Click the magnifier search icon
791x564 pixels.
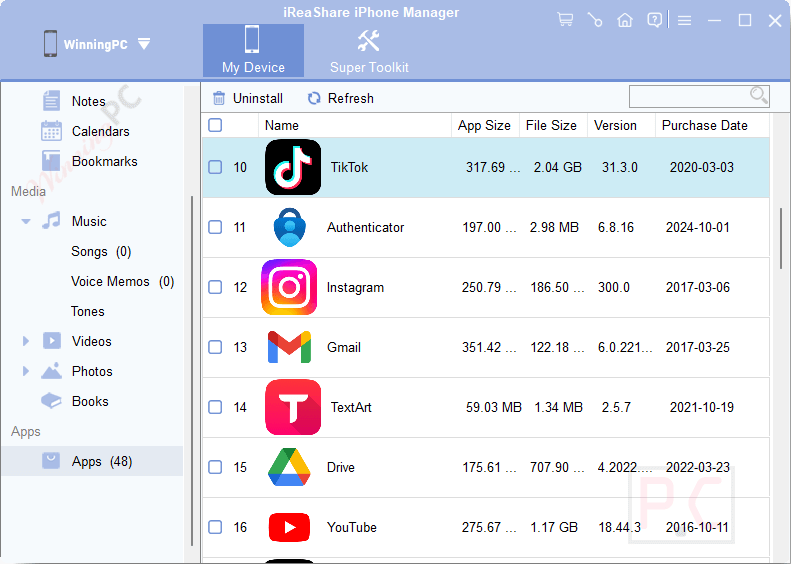758,95
